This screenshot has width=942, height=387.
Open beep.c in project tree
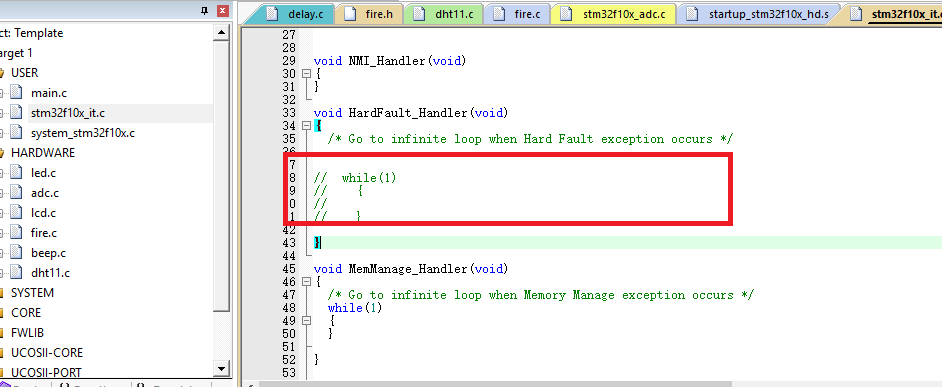coord(48,252)
